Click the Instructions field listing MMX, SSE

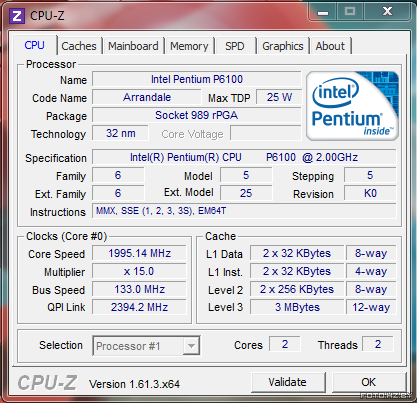[244, 211]
